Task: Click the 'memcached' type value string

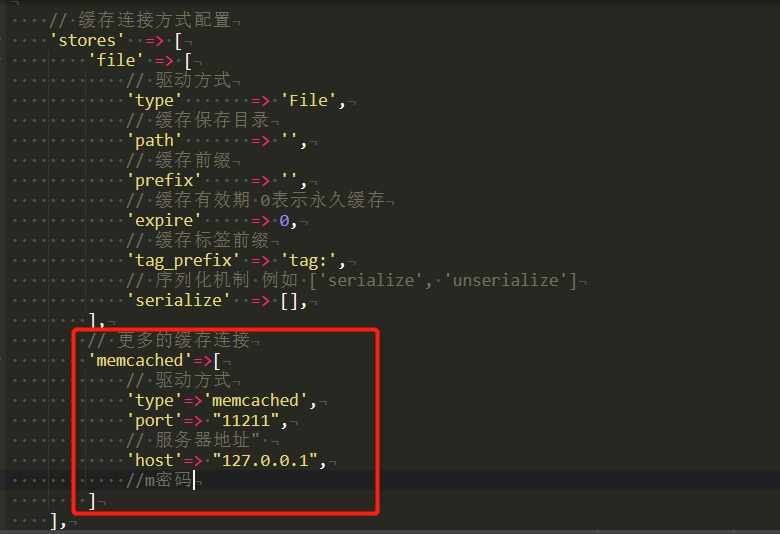Action: coord(256,401)
